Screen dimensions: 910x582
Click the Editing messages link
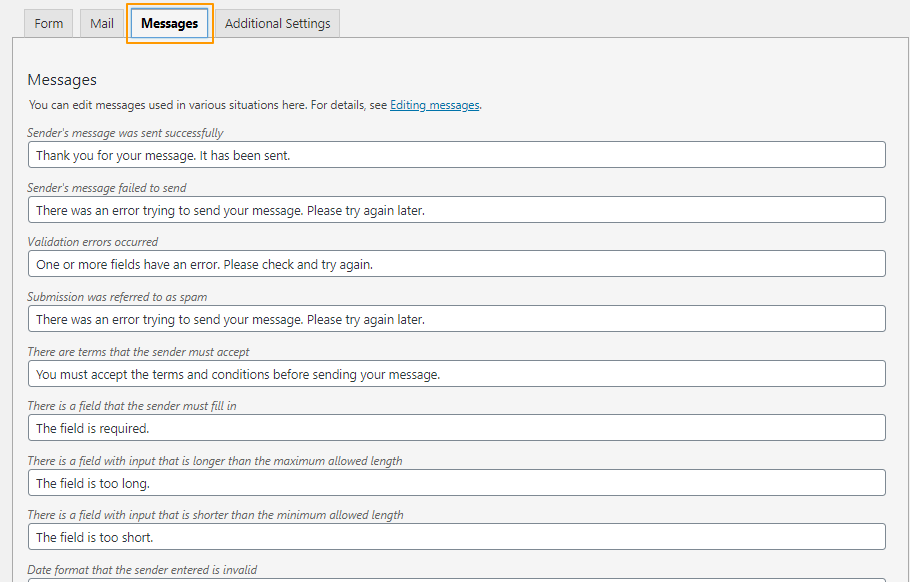434,104
